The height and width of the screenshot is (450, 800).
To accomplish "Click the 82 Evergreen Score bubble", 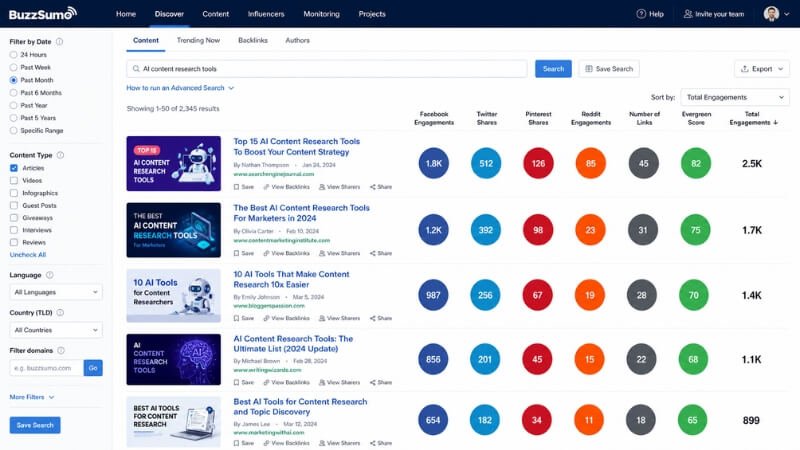I will [695, 163].
